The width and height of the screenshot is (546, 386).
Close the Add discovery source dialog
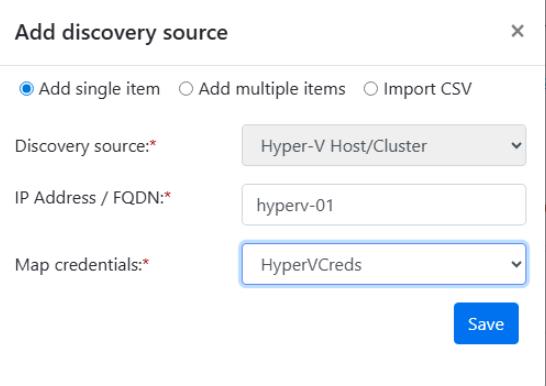coord(517,31)
